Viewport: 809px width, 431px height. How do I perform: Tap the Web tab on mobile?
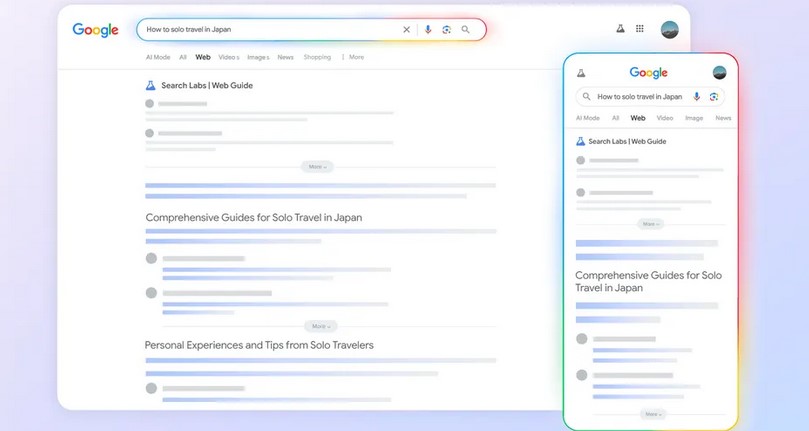638,118
